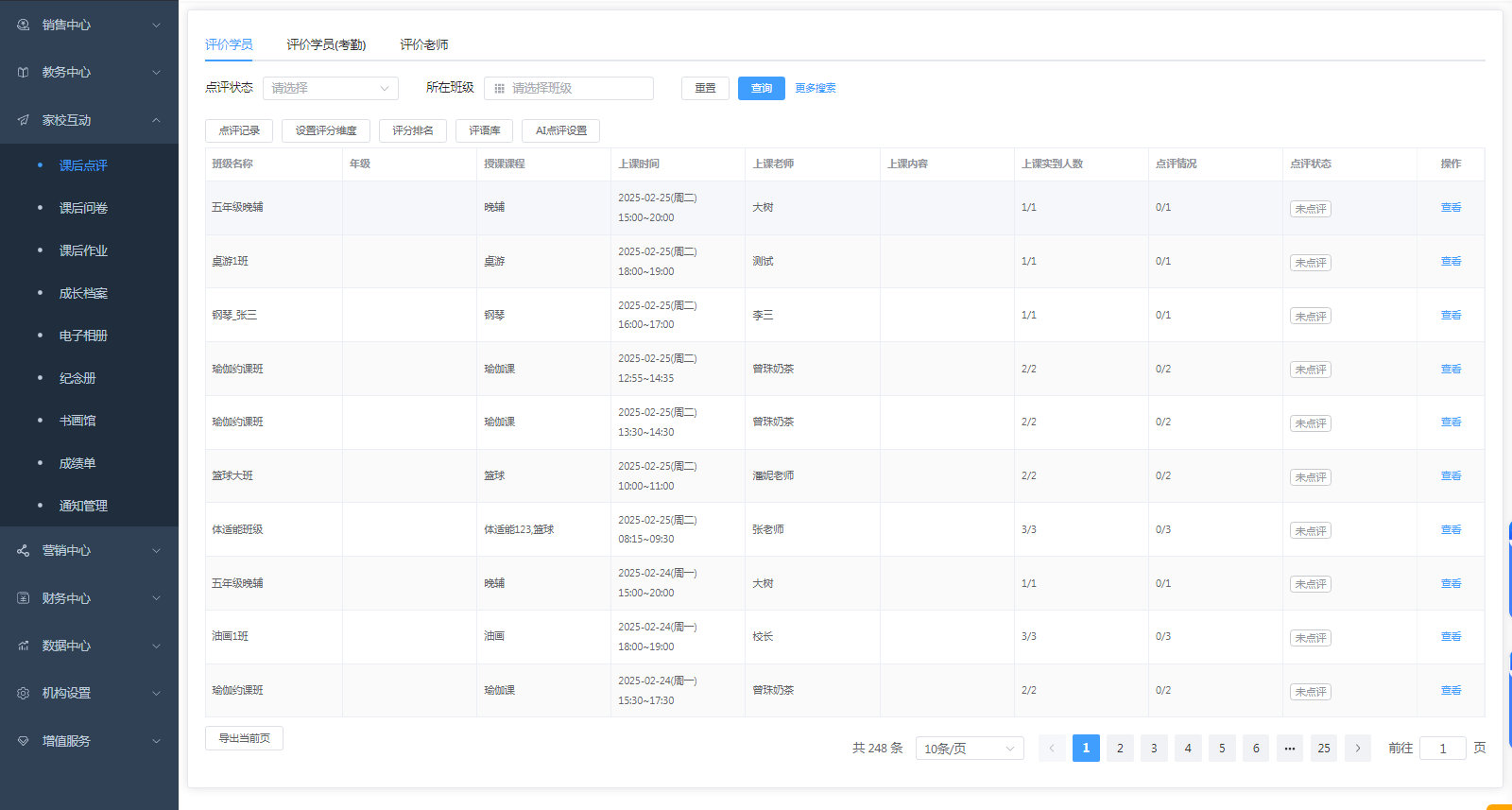
Task: Click the 点评记录 button
Action: point(239,130)
